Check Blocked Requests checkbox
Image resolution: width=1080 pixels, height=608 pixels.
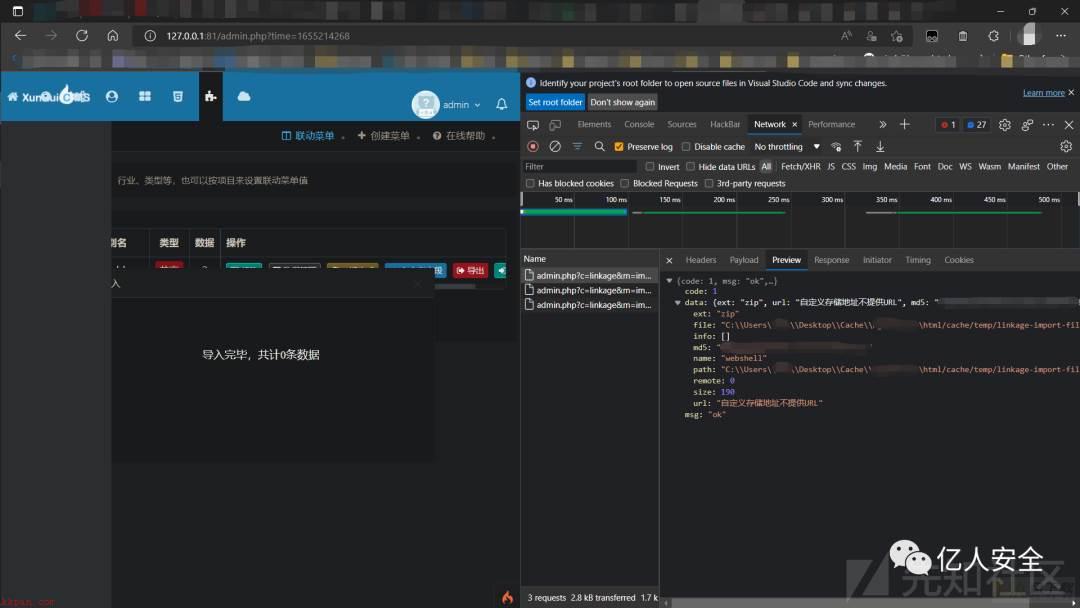tap(625, 184)
